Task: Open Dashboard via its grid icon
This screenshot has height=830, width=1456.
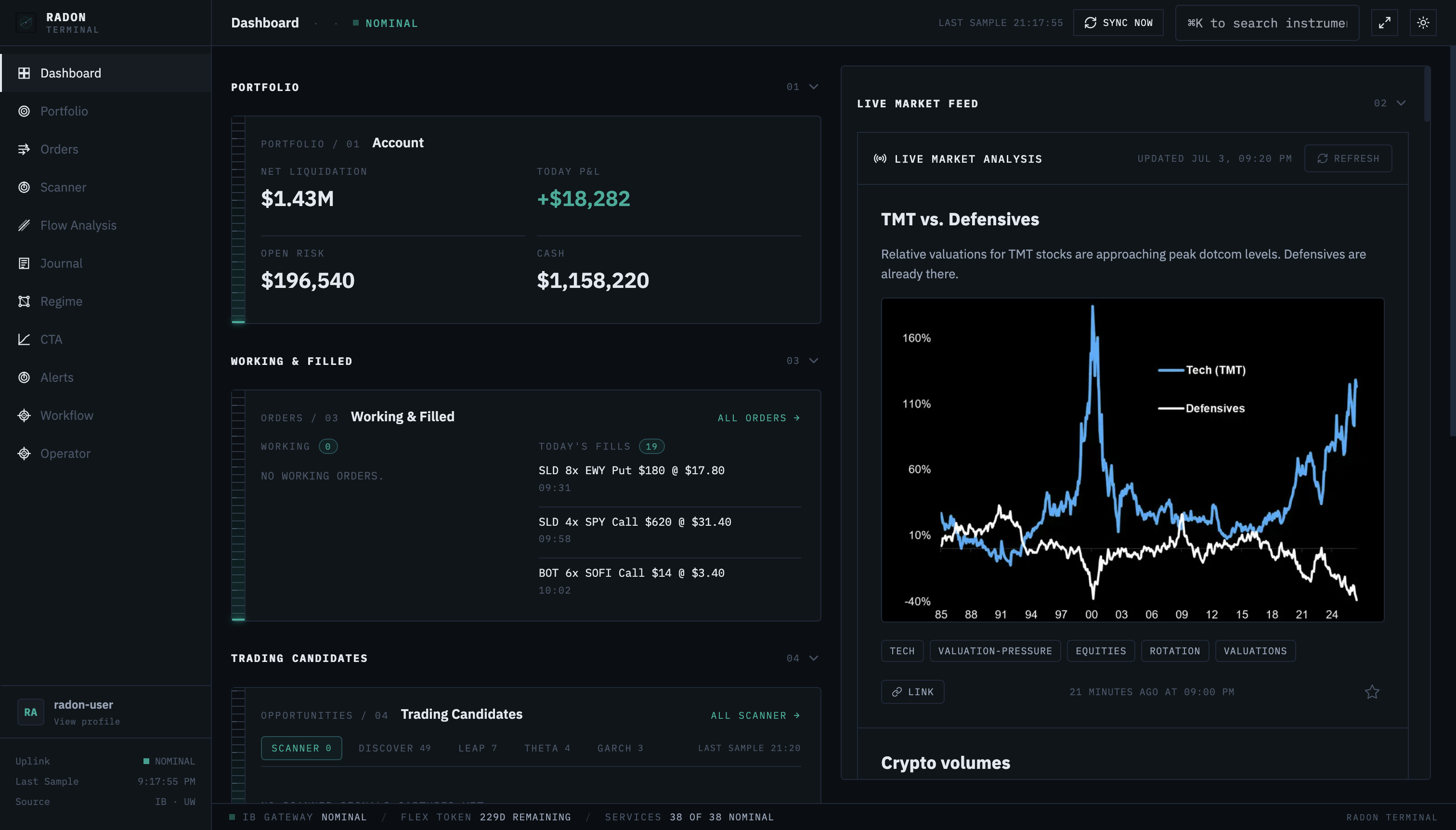Action: [24, 73]
